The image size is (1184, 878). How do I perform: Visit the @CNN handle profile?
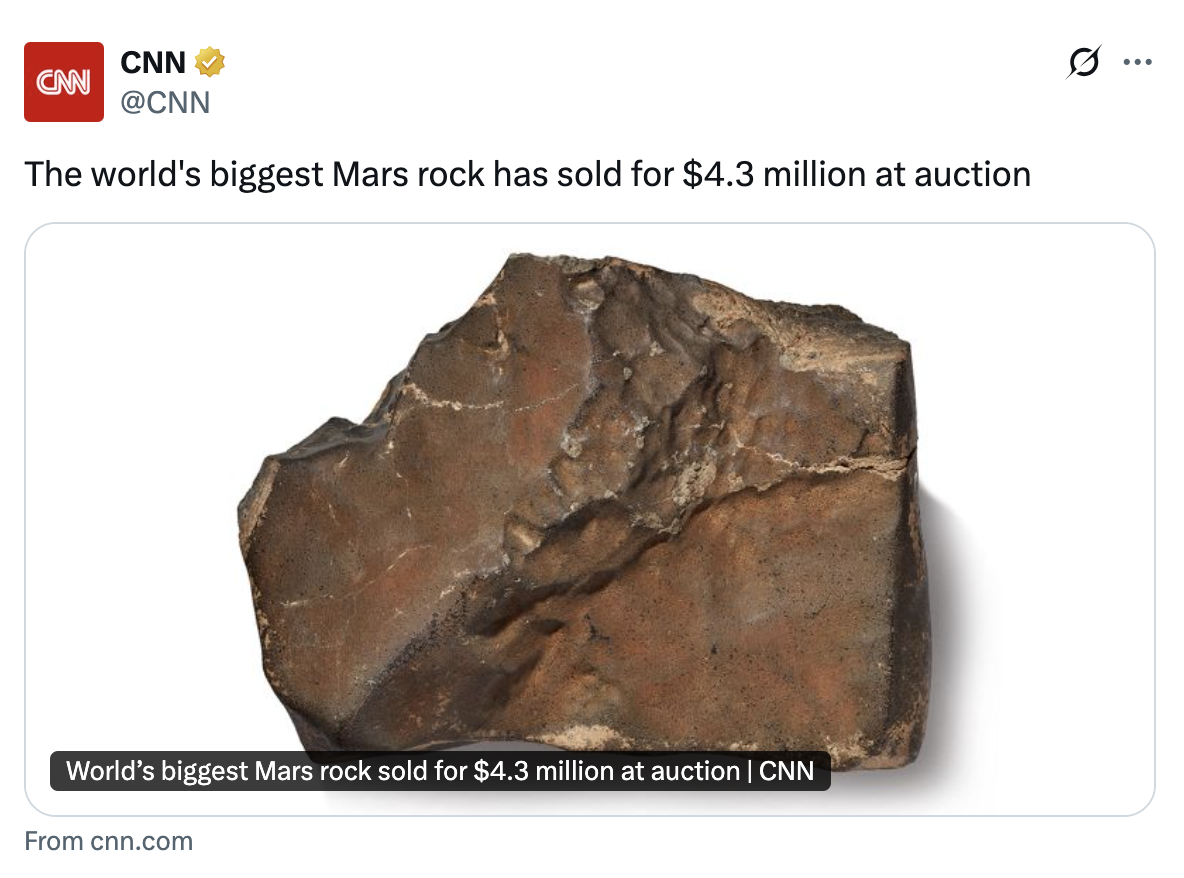pos(165,103)
